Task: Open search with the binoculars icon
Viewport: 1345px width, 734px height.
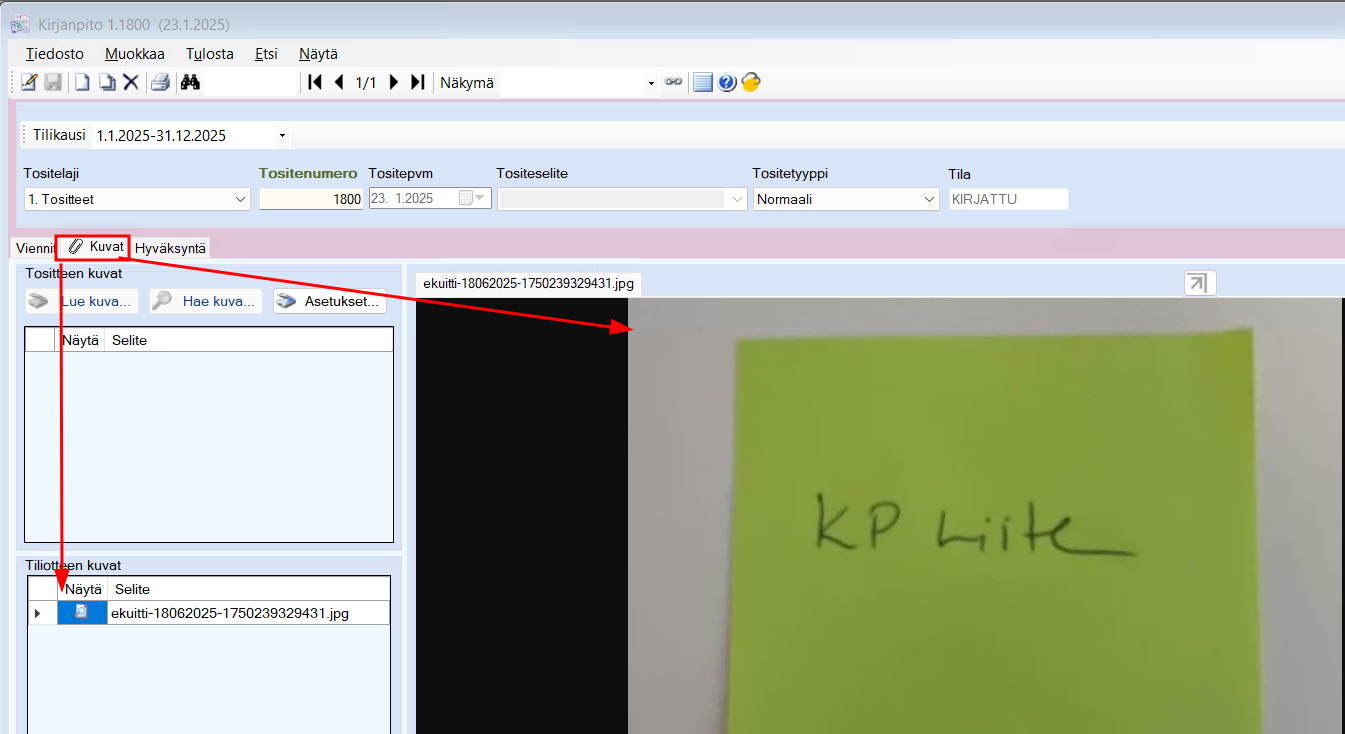Action: coord(189,82)
